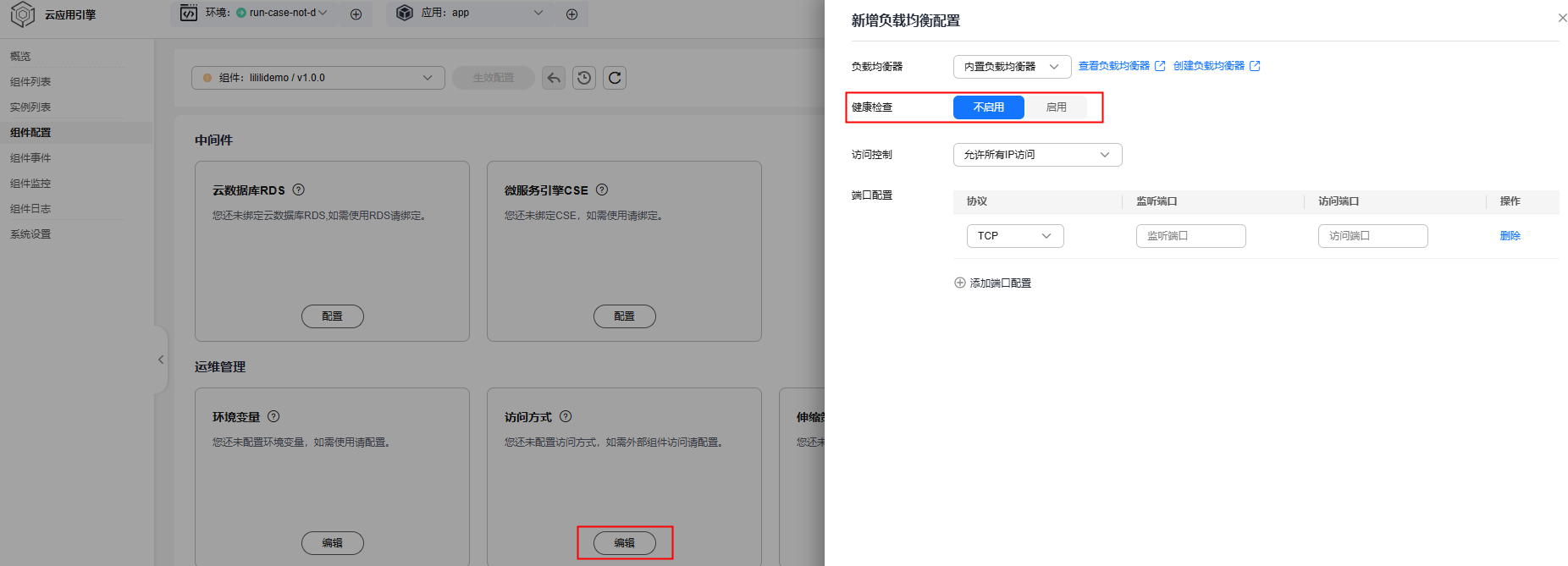Click the 运维管理 section heading
Image resolution: width=1568 pixels, height=566 pixels.
coord(220,367)
